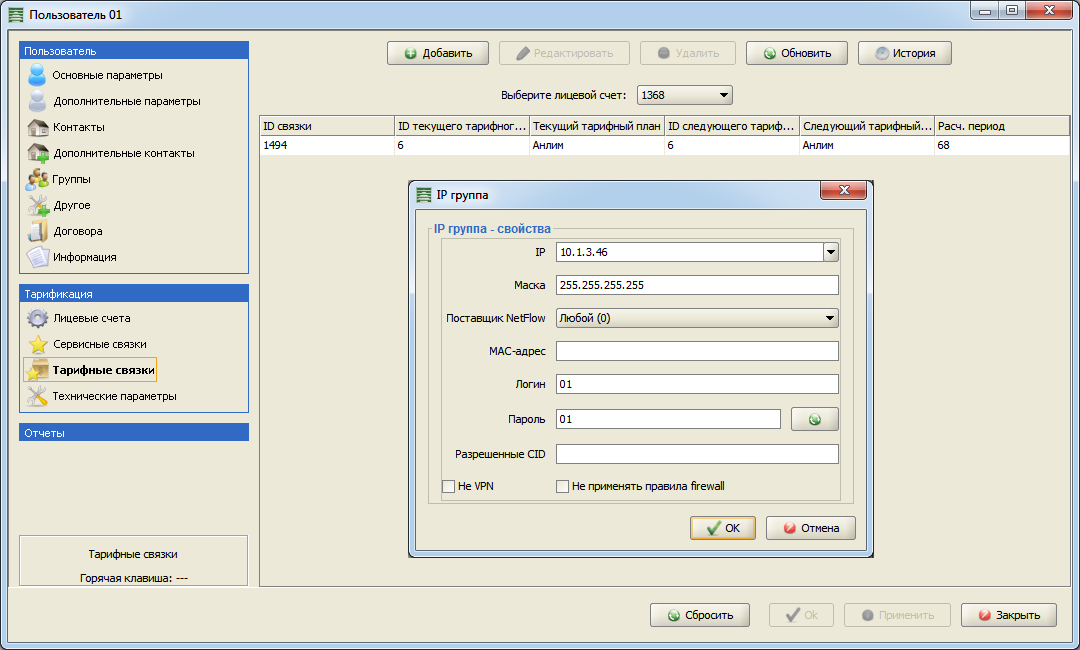
Task: Expand the Отчеты section header
Action: (134, 433)
